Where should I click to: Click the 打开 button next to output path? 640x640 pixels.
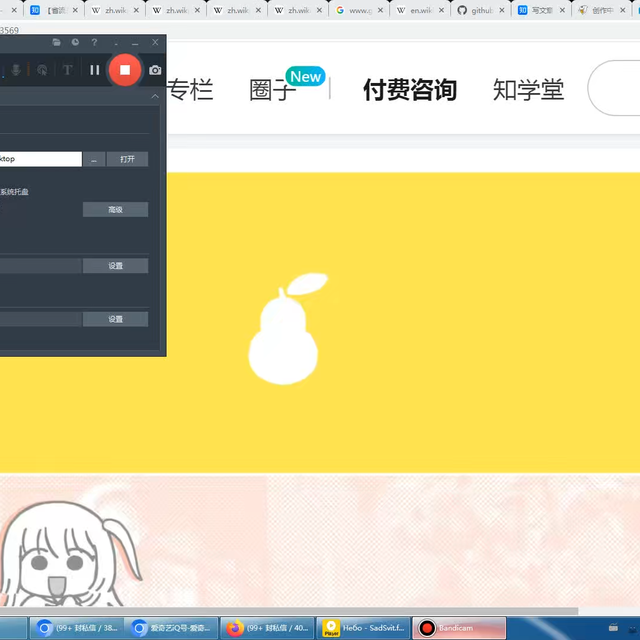pos(127,159)
